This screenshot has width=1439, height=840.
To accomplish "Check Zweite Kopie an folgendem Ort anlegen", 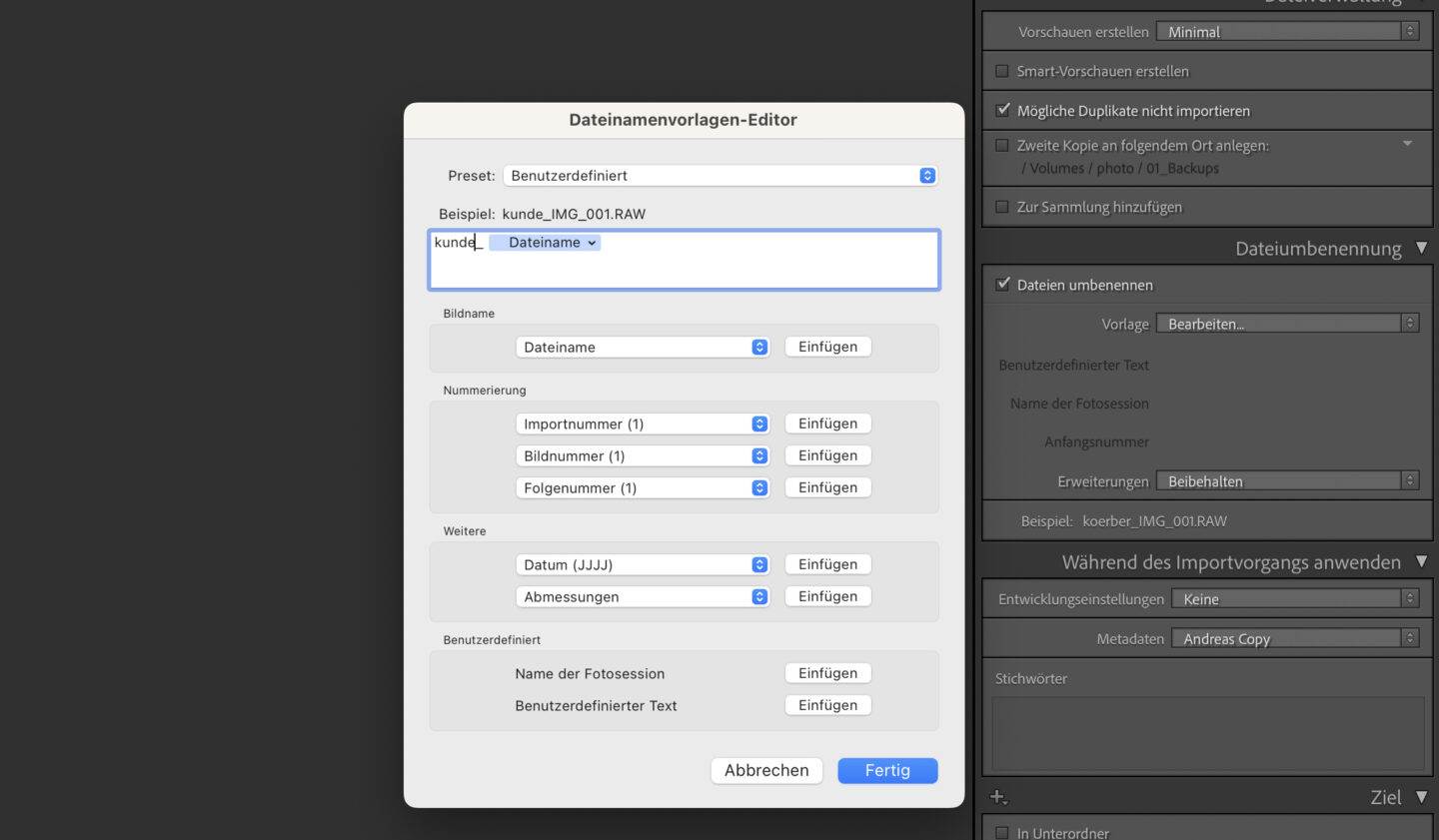I will (1002, 145).
